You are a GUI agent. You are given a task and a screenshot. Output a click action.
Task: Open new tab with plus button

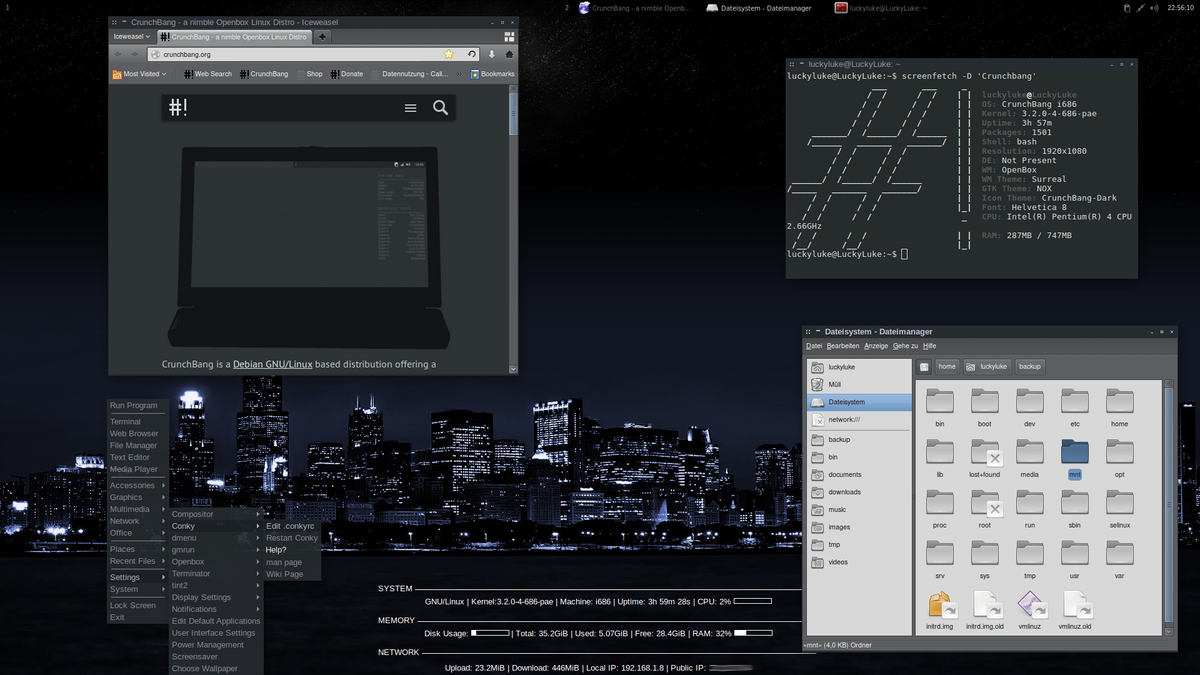pyautogui.click(x=323, y=36)
